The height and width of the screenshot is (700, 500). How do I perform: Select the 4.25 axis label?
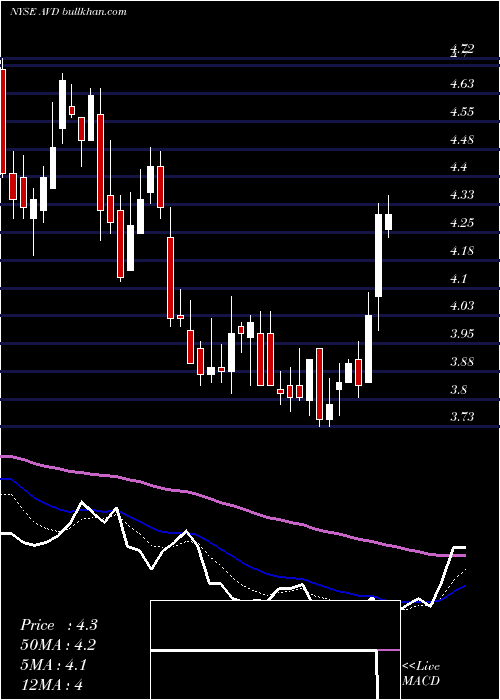tap(462, 223)
